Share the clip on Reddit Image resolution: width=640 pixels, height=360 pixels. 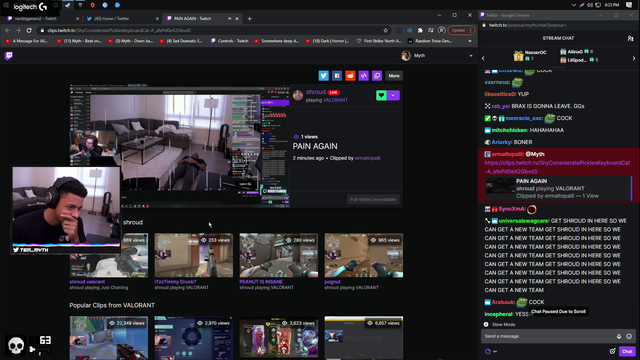(x=350, y=76)
